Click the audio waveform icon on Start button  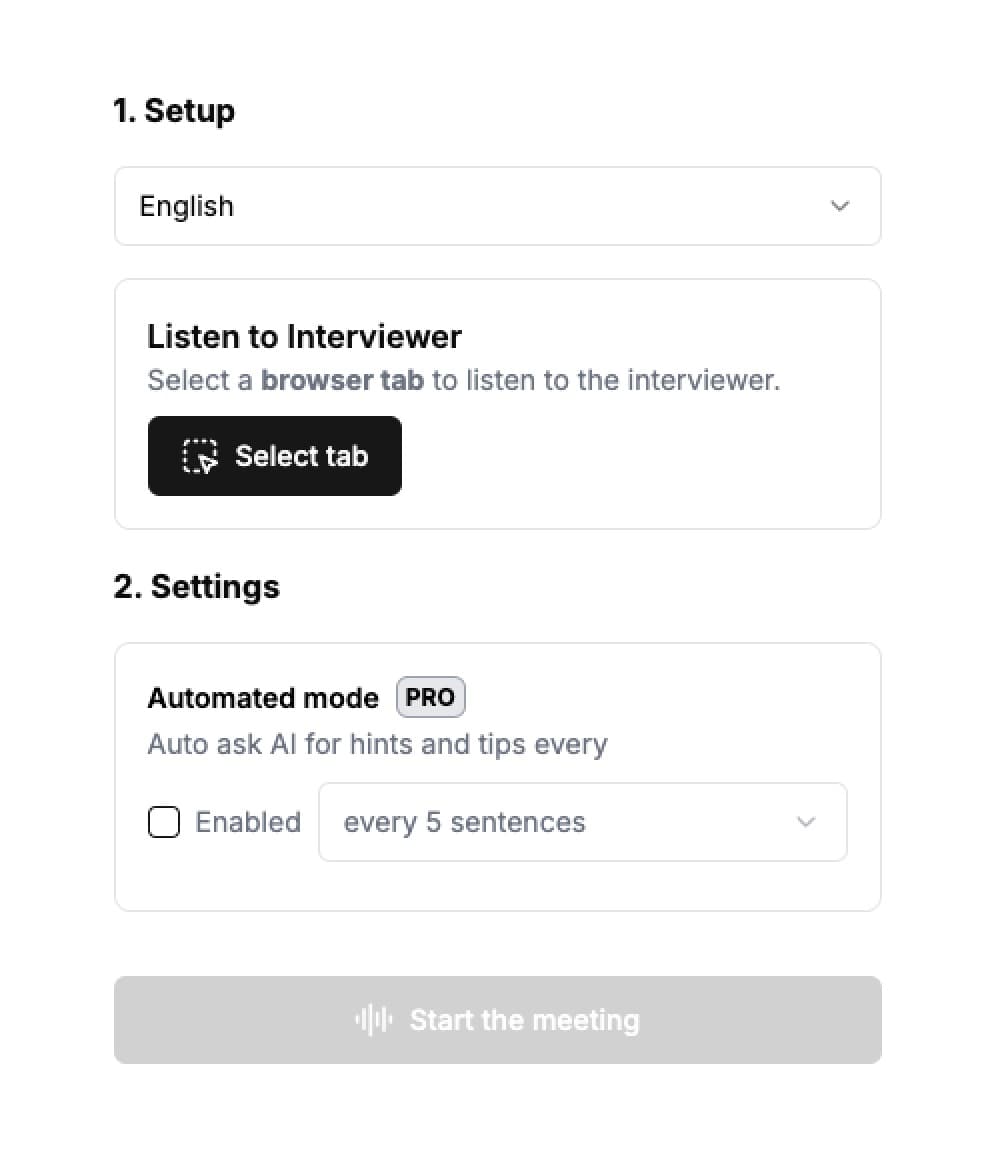(374, 1019)
